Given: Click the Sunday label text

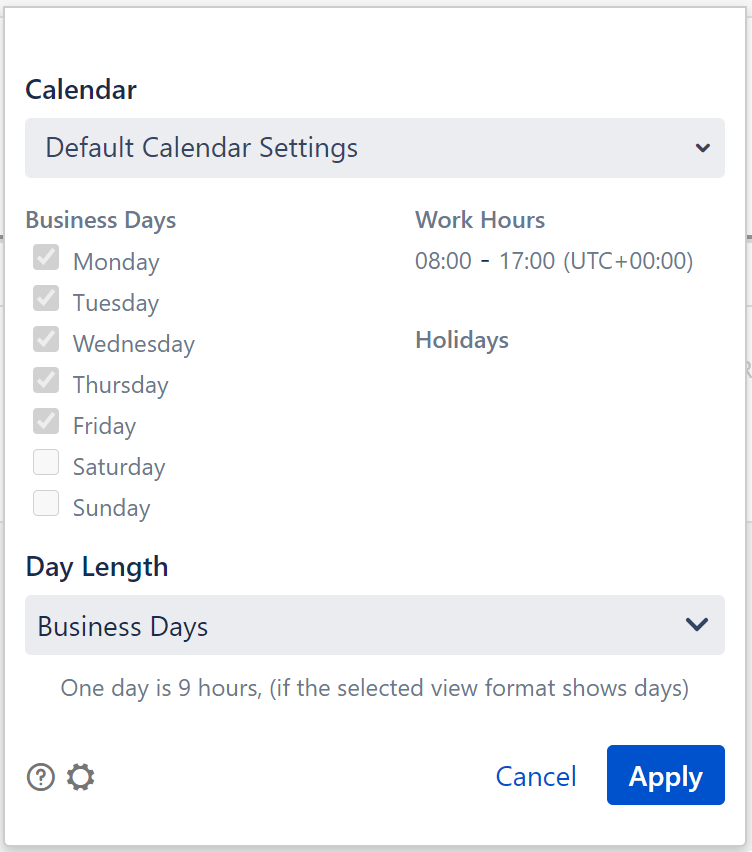Looking at the screenshot, I should point(111,508).
